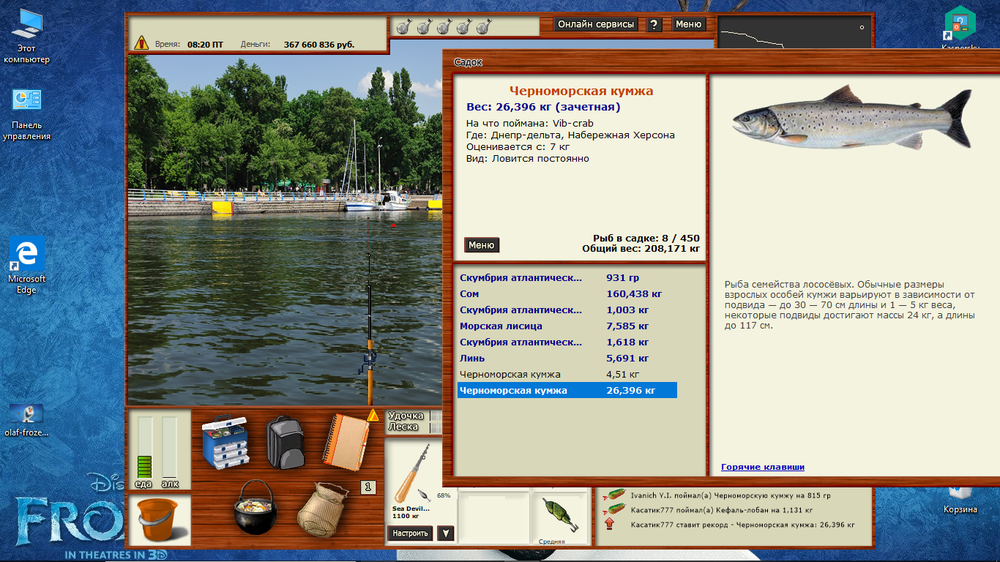The image size is (1000, 562).
Task: Open the orange notebook journal
Action: point(346,442)
